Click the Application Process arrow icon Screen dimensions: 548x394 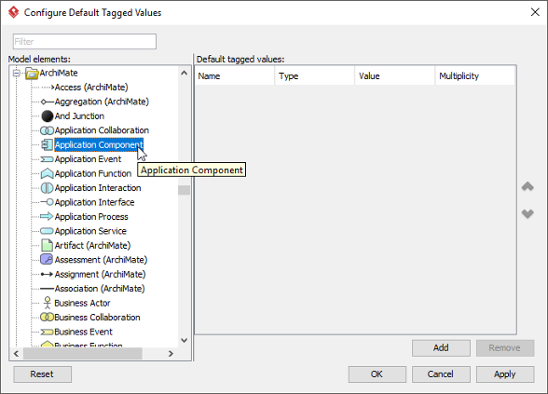(x=47, y=216)
